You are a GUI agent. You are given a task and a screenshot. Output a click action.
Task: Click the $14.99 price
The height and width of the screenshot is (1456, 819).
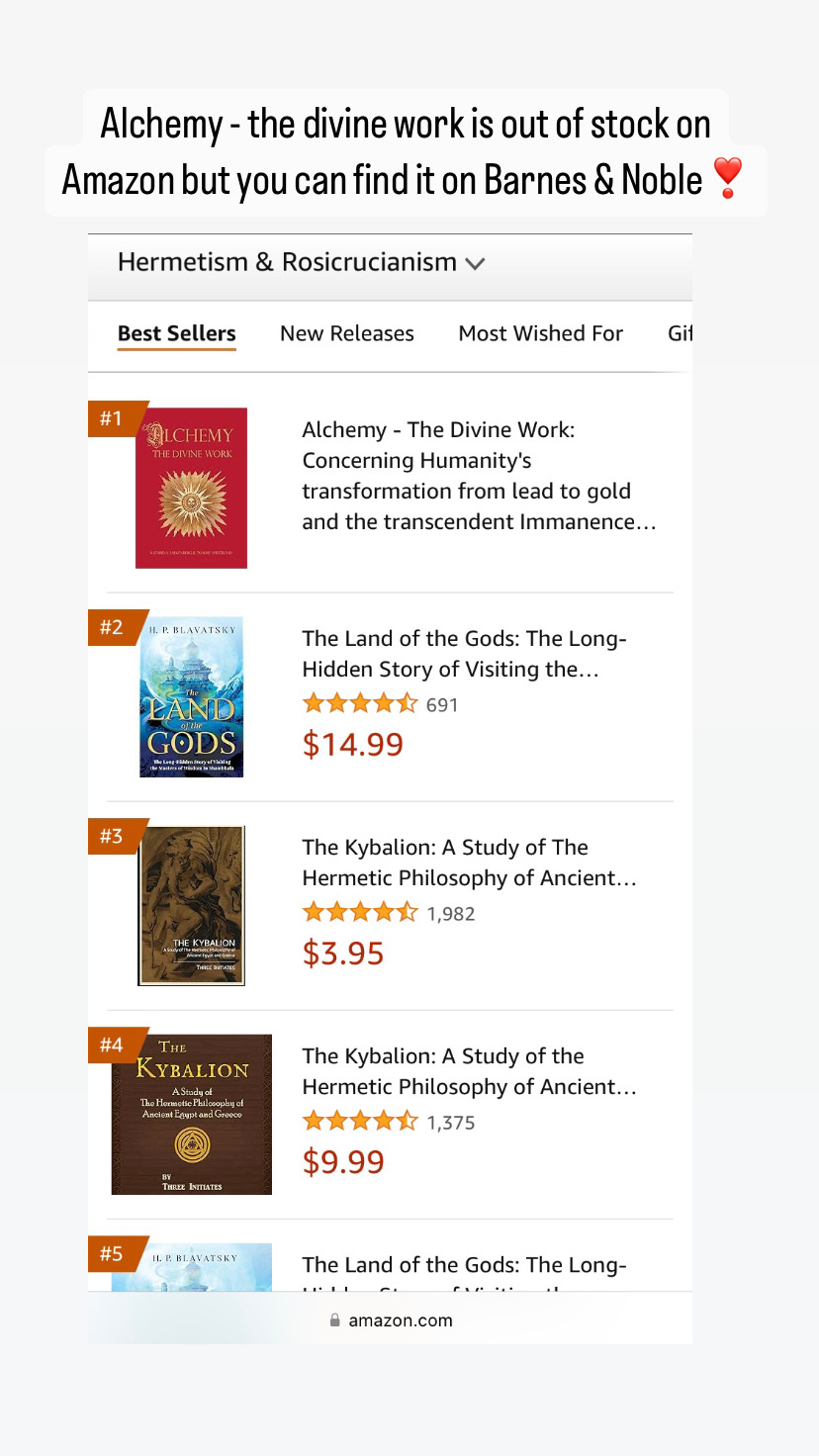[353, 744]
